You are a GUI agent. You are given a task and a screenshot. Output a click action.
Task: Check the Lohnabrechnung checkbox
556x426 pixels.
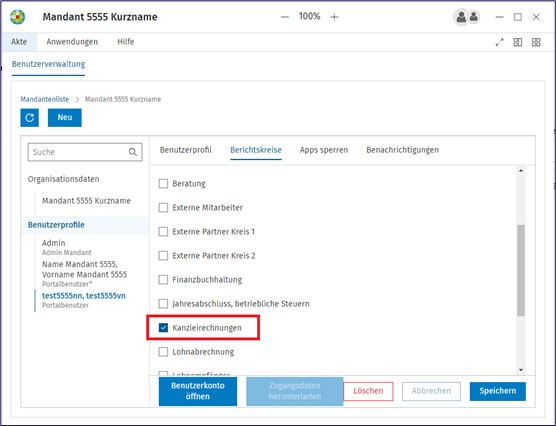[x=163, y=352]
